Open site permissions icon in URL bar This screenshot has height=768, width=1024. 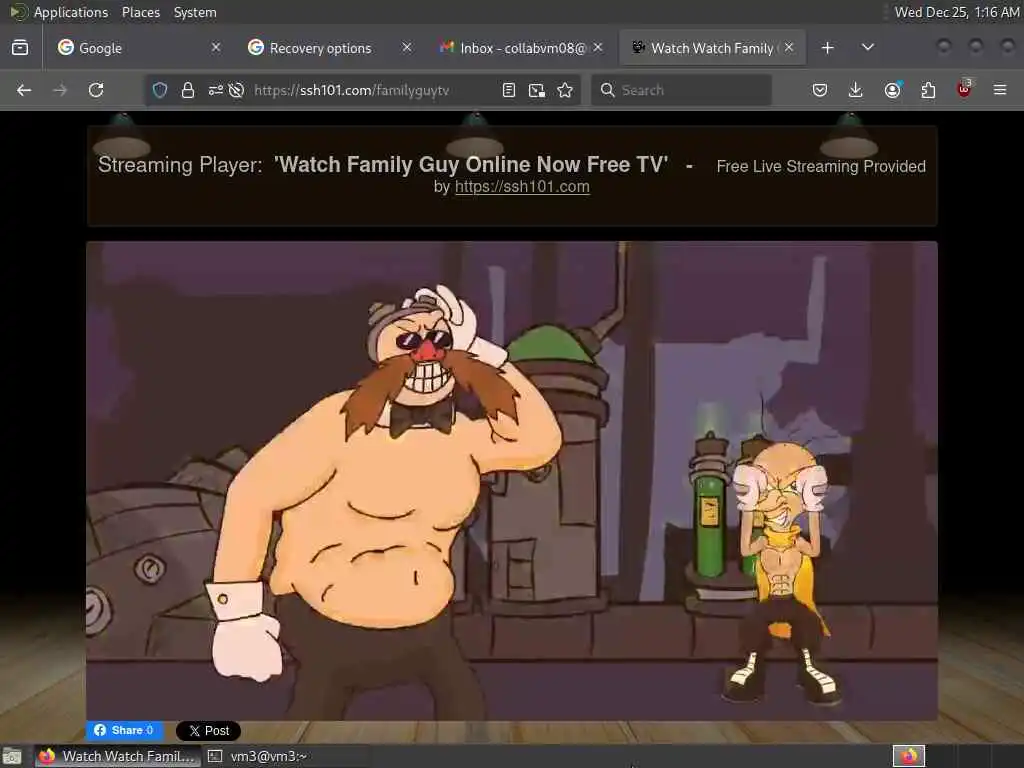point(216,90)
